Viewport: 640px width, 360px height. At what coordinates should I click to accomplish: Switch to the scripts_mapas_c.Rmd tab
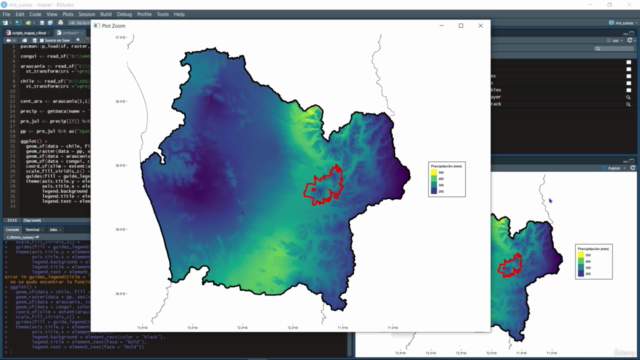tap(29, 33)
